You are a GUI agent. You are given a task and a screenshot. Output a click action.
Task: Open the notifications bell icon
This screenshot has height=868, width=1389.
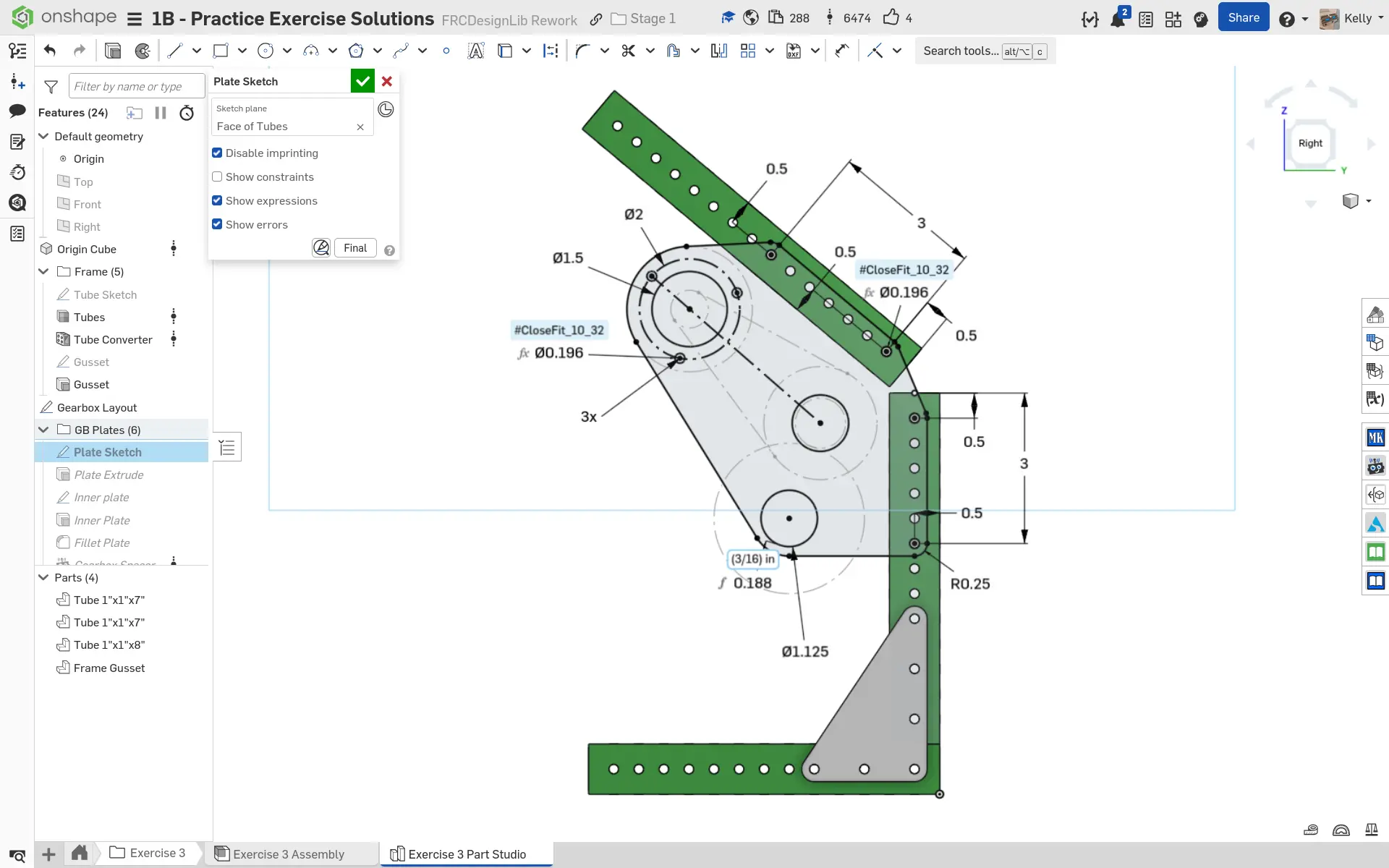tap(1118, 20)
